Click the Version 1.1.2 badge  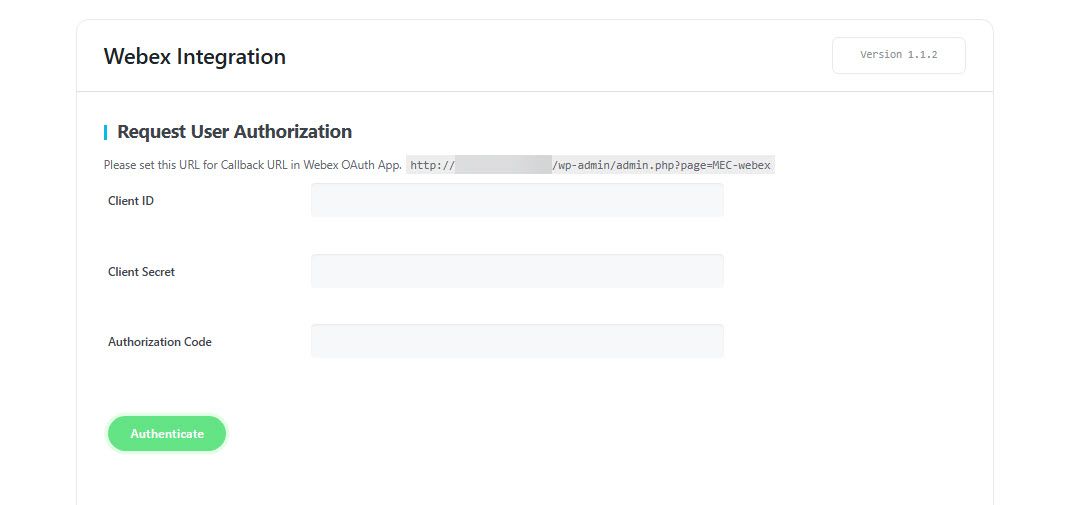click(899, 55)
